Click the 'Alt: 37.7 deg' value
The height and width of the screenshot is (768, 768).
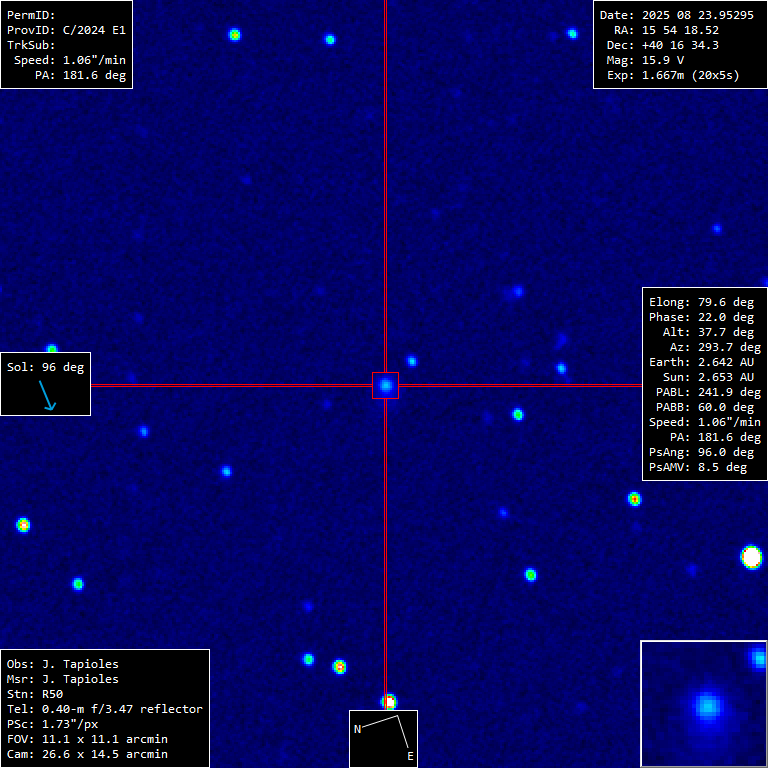coord(708,333)
